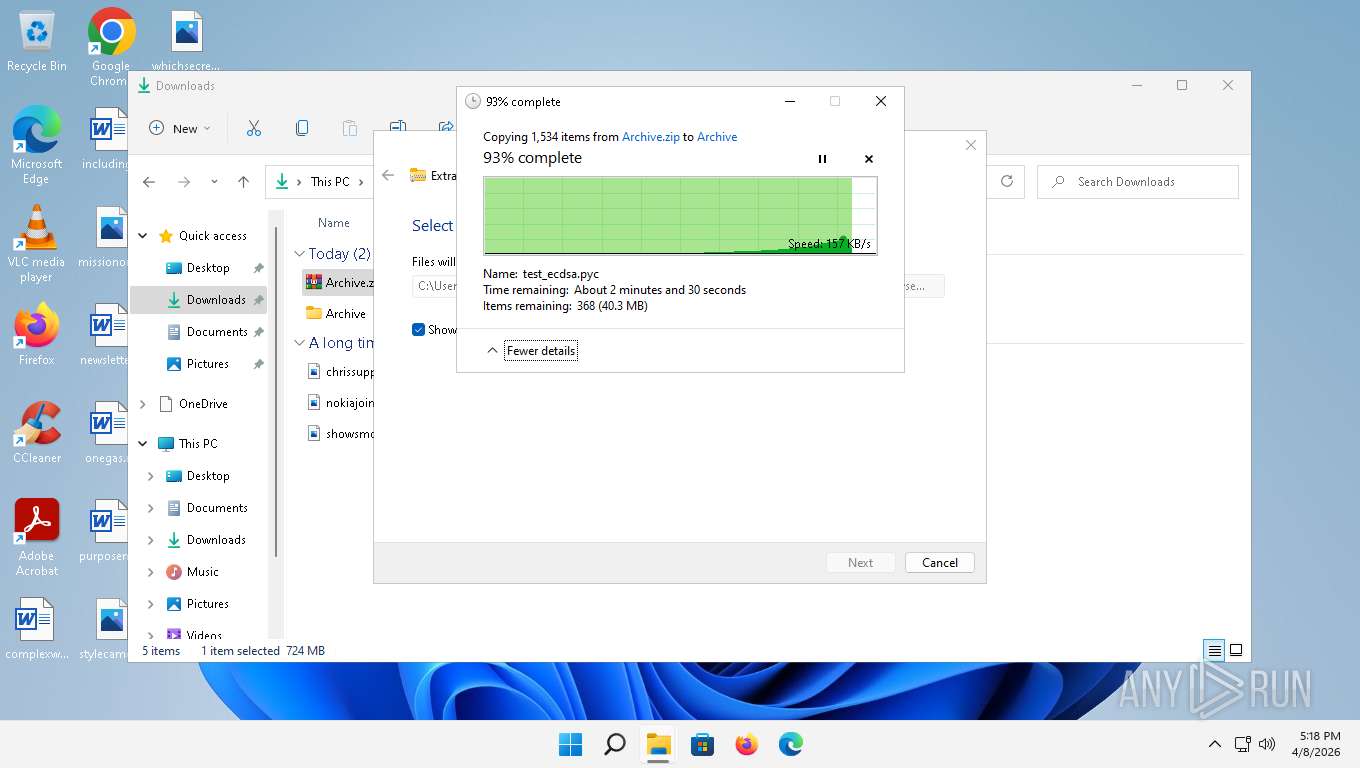Expand Documents under This PC
Viewport: 1360px width, 768px height.
151,508
